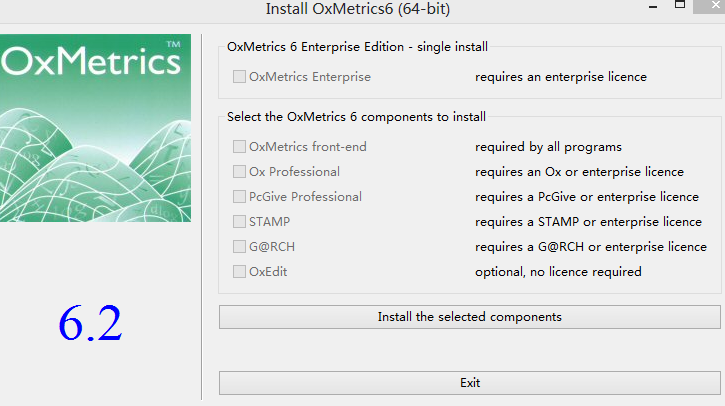The width and height of the screenshot is (725, 406).
Task: Click the Enterprise Edition single install heading
Action: click(357, 46)
